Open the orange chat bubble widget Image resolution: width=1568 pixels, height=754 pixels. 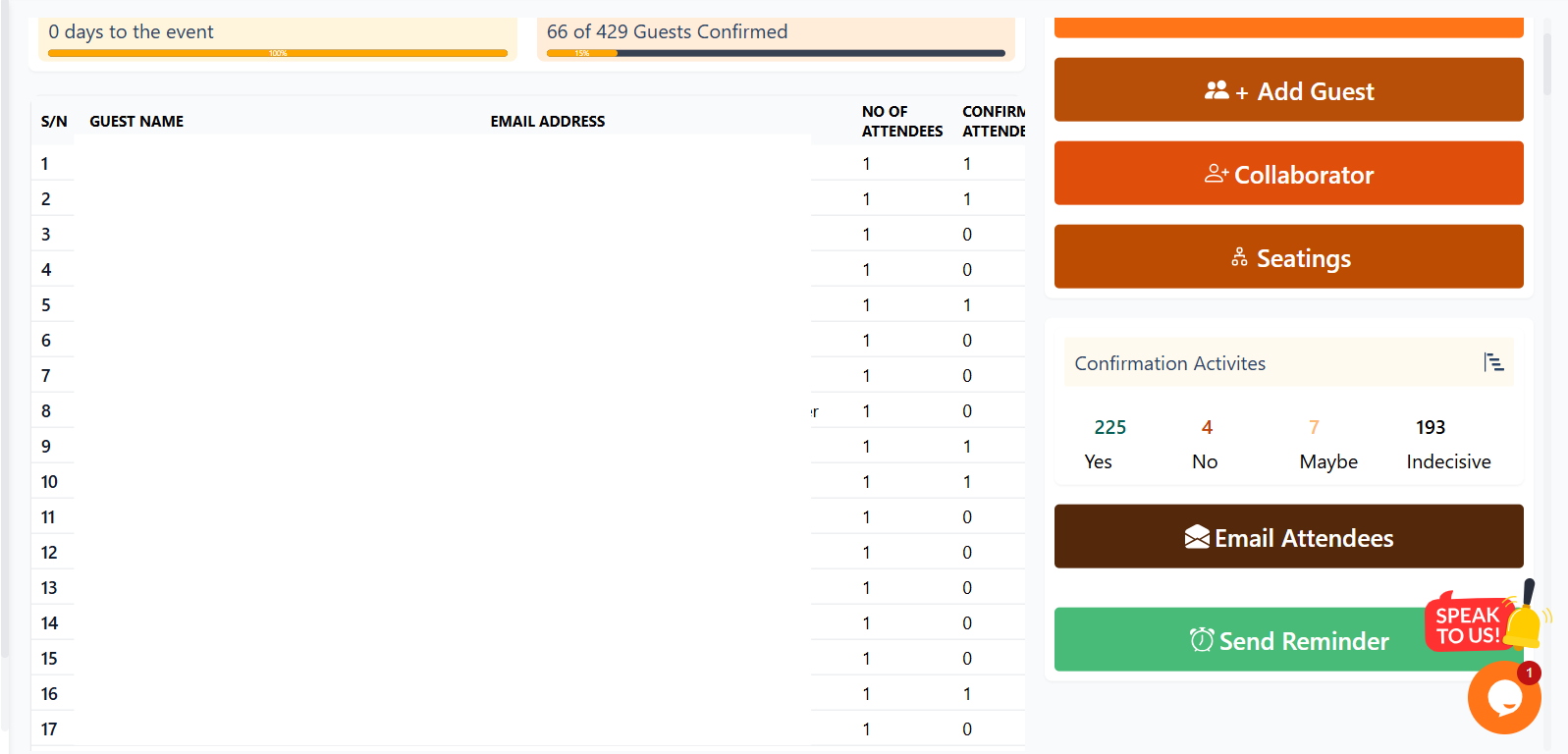[1504, 697]
